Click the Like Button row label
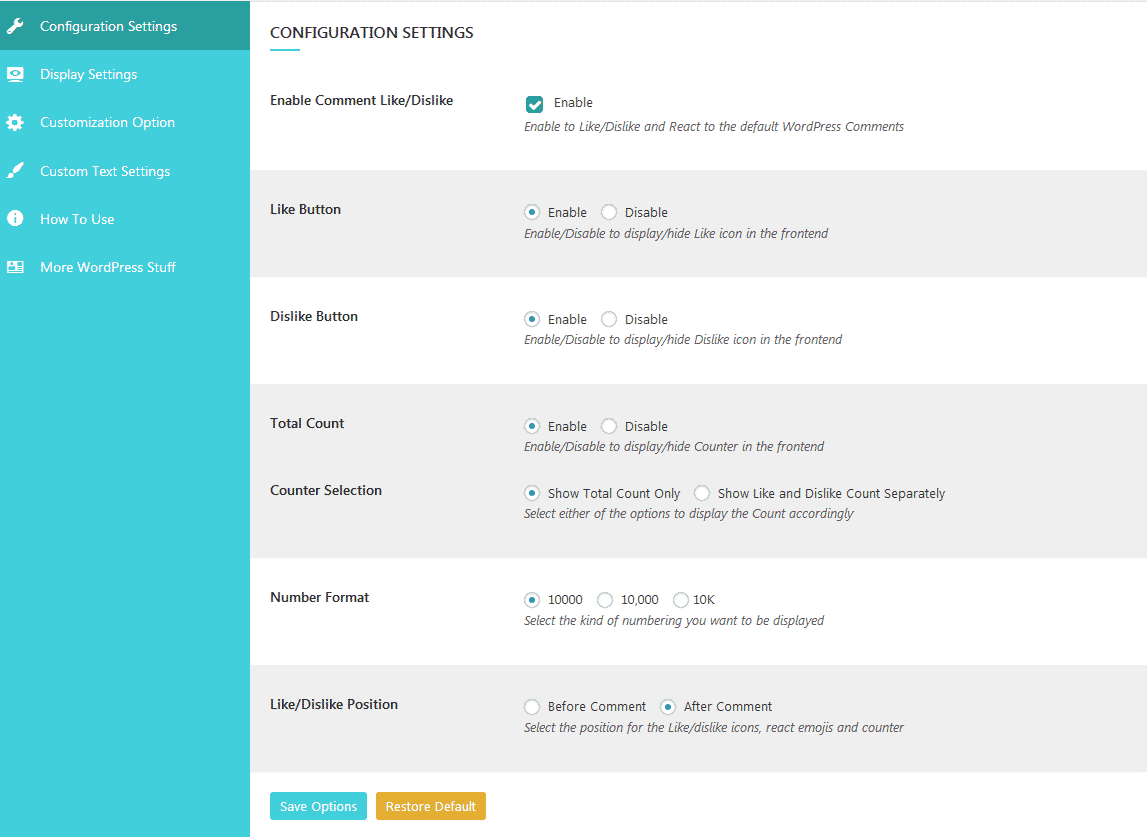 tap(305, 209)
